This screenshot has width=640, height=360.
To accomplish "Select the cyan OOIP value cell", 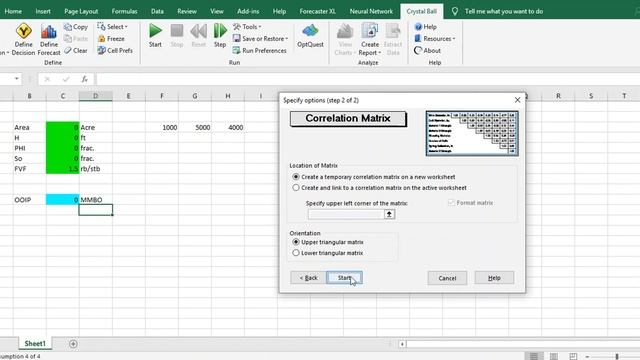I will point(62,200).
